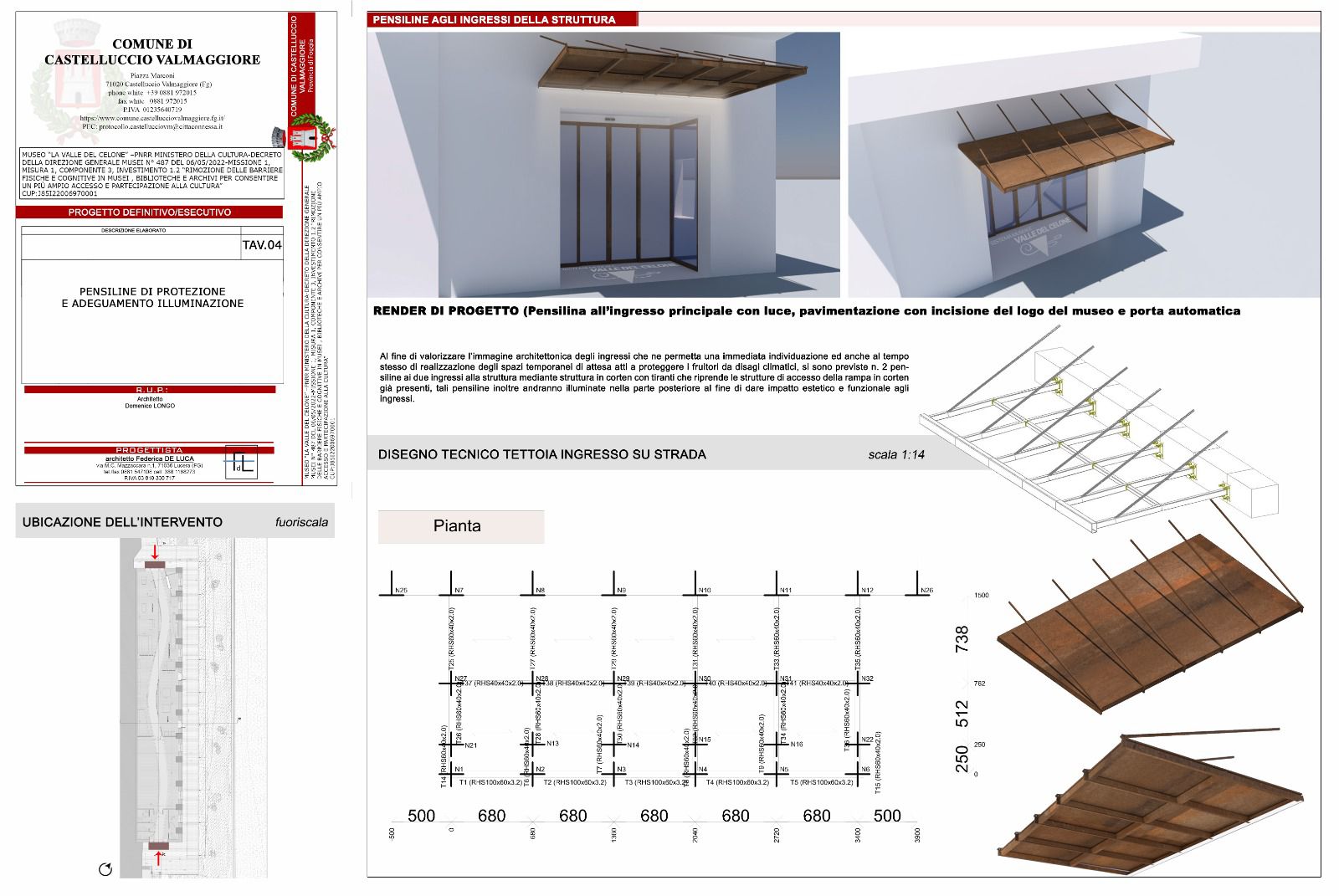Click node label N7 in the plan
Image resolution: width=1339 pixels, height=896 pixels.
pos(459,591)
